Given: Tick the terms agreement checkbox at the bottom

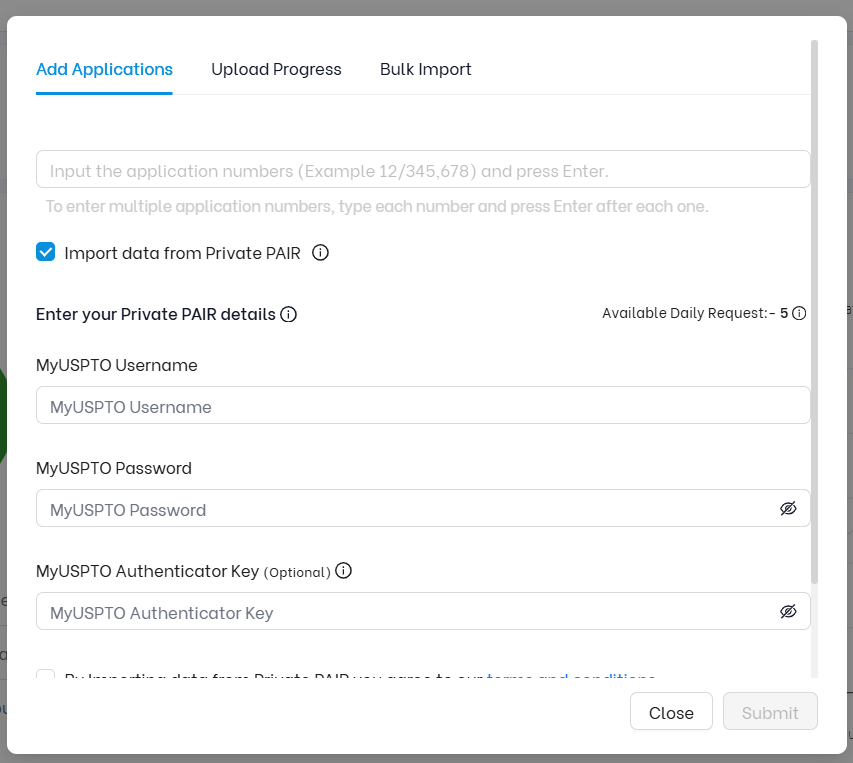Looking at the screenshot, I should [x=46, y=677].
